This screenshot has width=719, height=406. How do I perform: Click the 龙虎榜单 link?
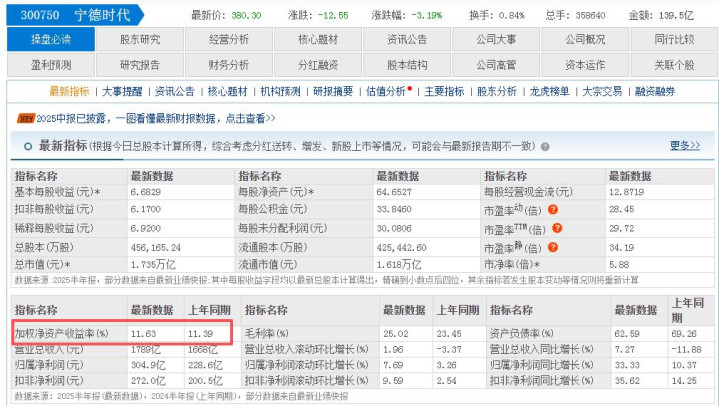tap(549, 91)
